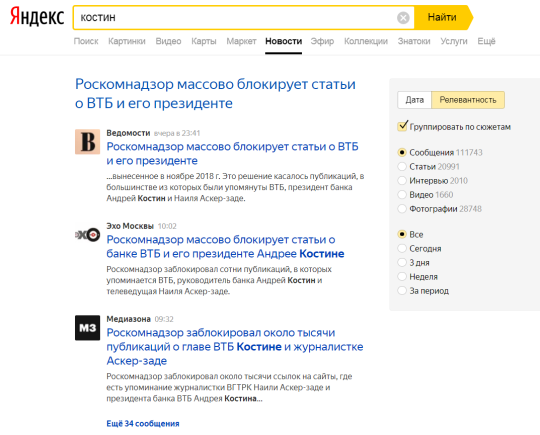The width and height of the screenshot is (540, 435).
Task: Select the Фотографии radio button
Action: tap(402, 209)
